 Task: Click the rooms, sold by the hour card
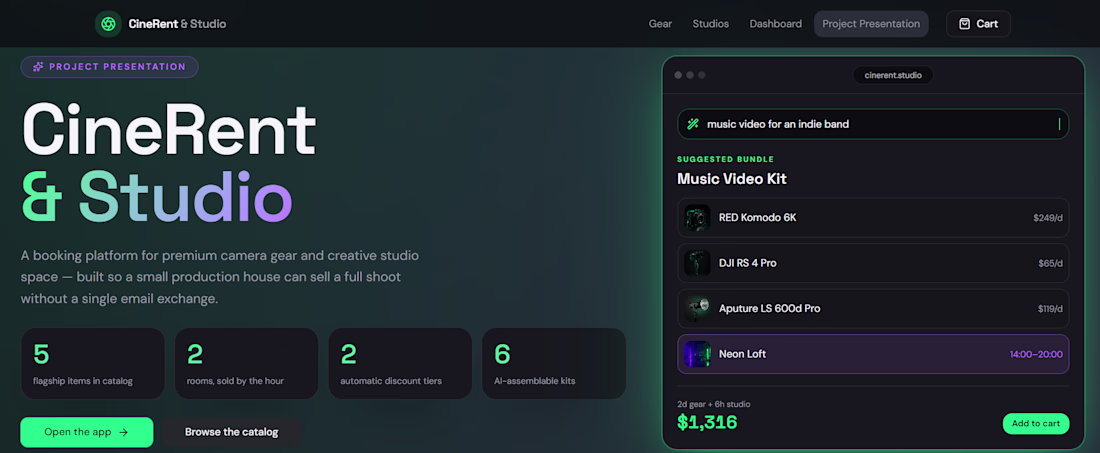(246, 363)
